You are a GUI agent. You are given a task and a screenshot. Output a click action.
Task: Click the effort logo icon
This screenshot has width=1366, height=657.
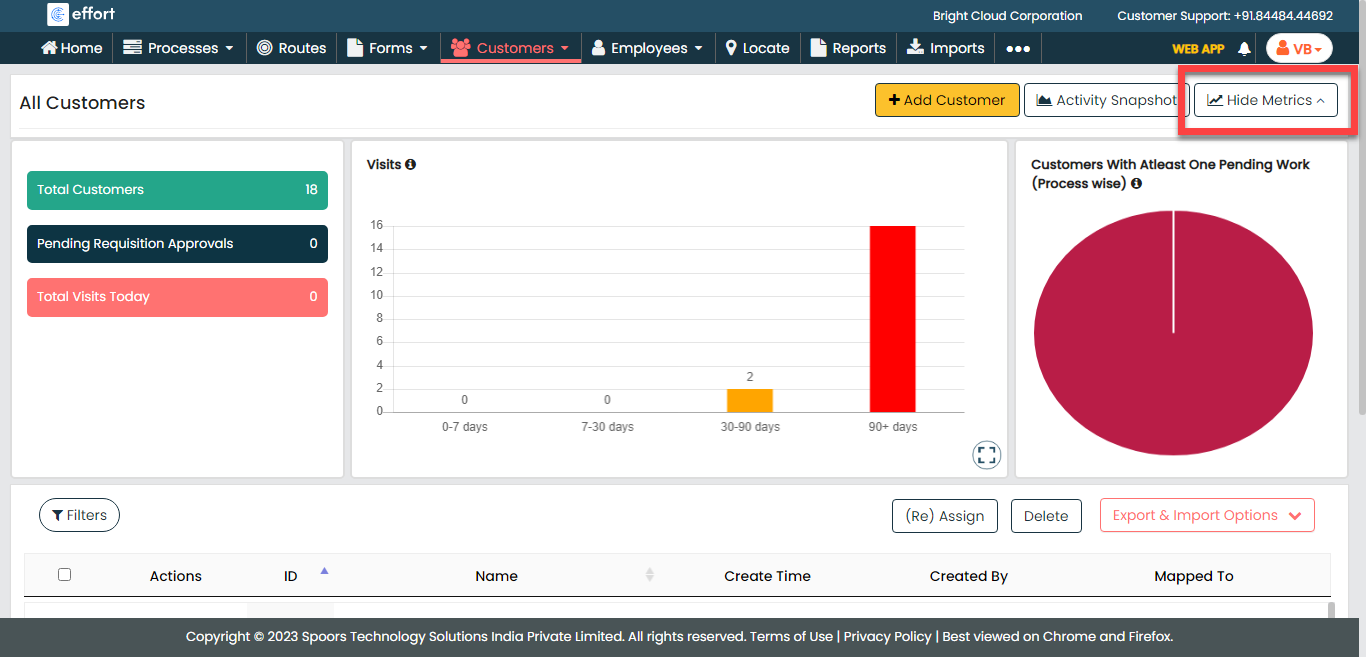pyautogui.click(x=58, y=15)
